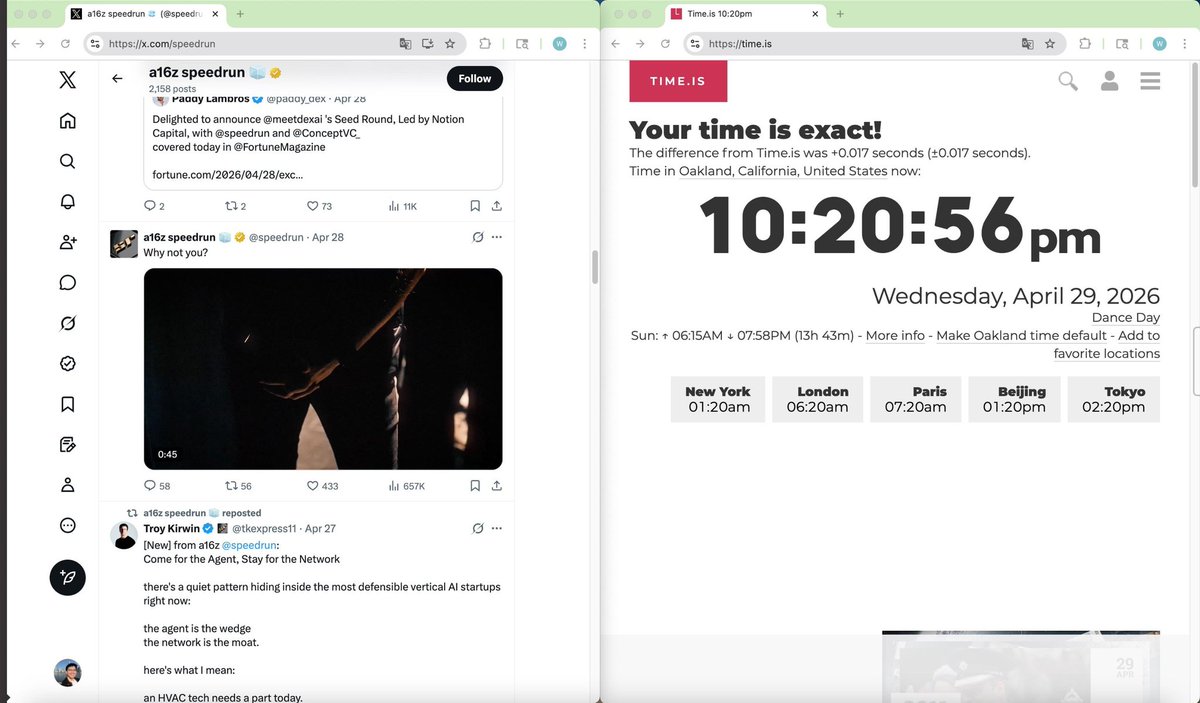Switch to the Time.is 10:20pm tab
Image resolution: width=1200 pixels, height=703 pixels.
(x=745, y=14)
